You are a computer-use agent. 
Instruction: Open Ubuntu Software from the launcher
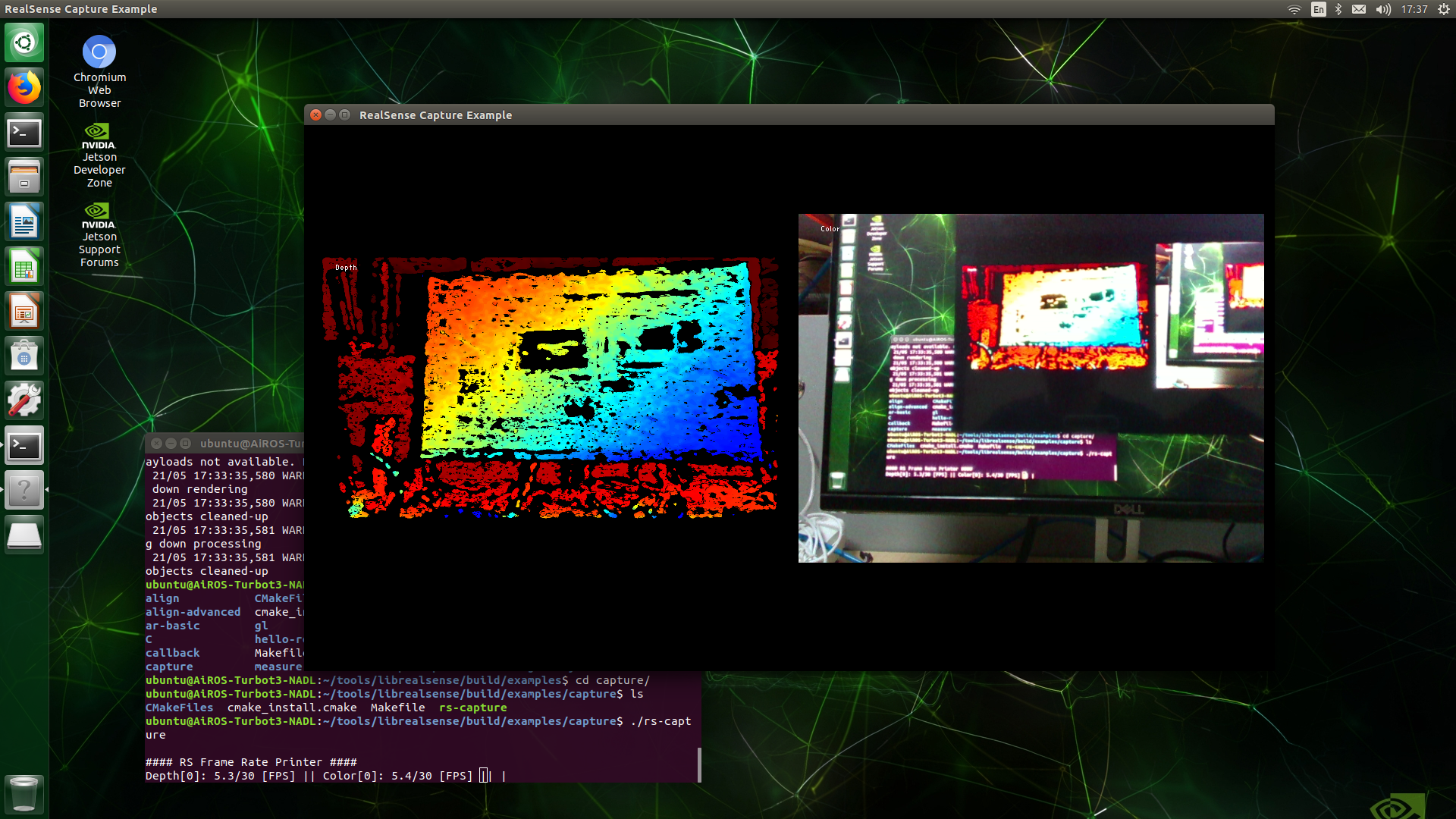[x=24, y=356]
